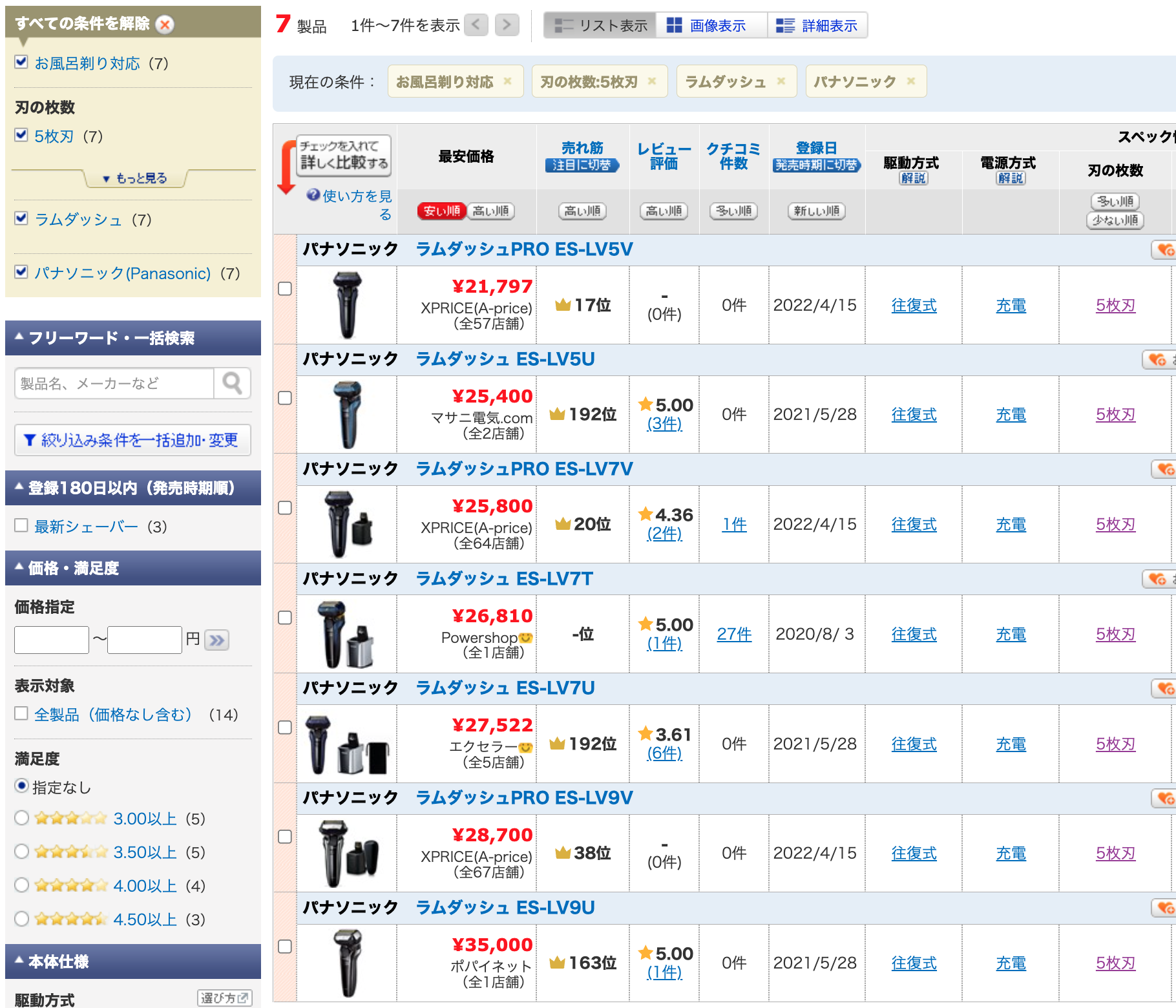Apply price range with arrow button
The width and height of the screenshot is (1176, 1008).
coord(217,640)
